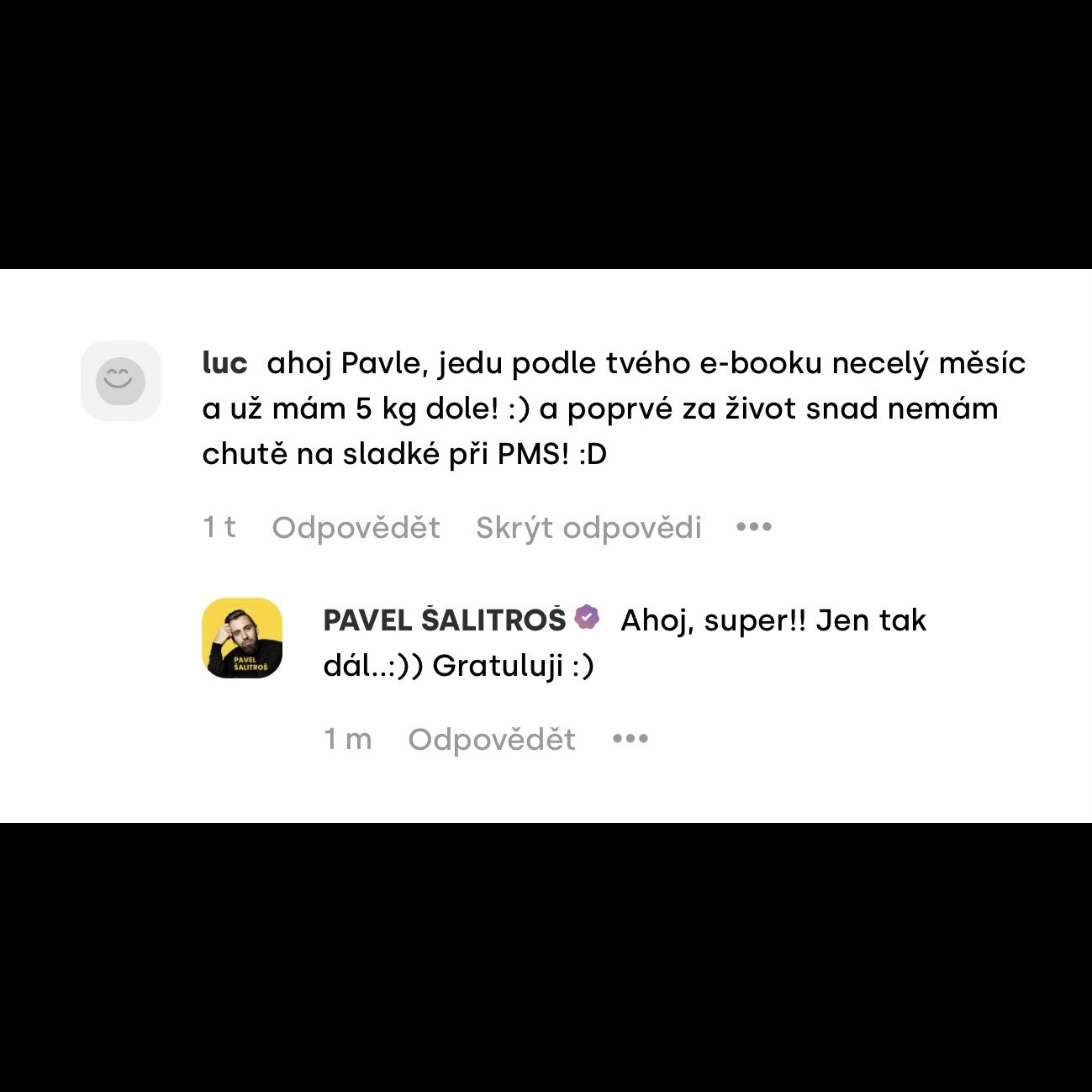Collapse replies with Skrýt odpovědi
The height and width of the screenshot is (1092, 1092).
click(588, 527)
